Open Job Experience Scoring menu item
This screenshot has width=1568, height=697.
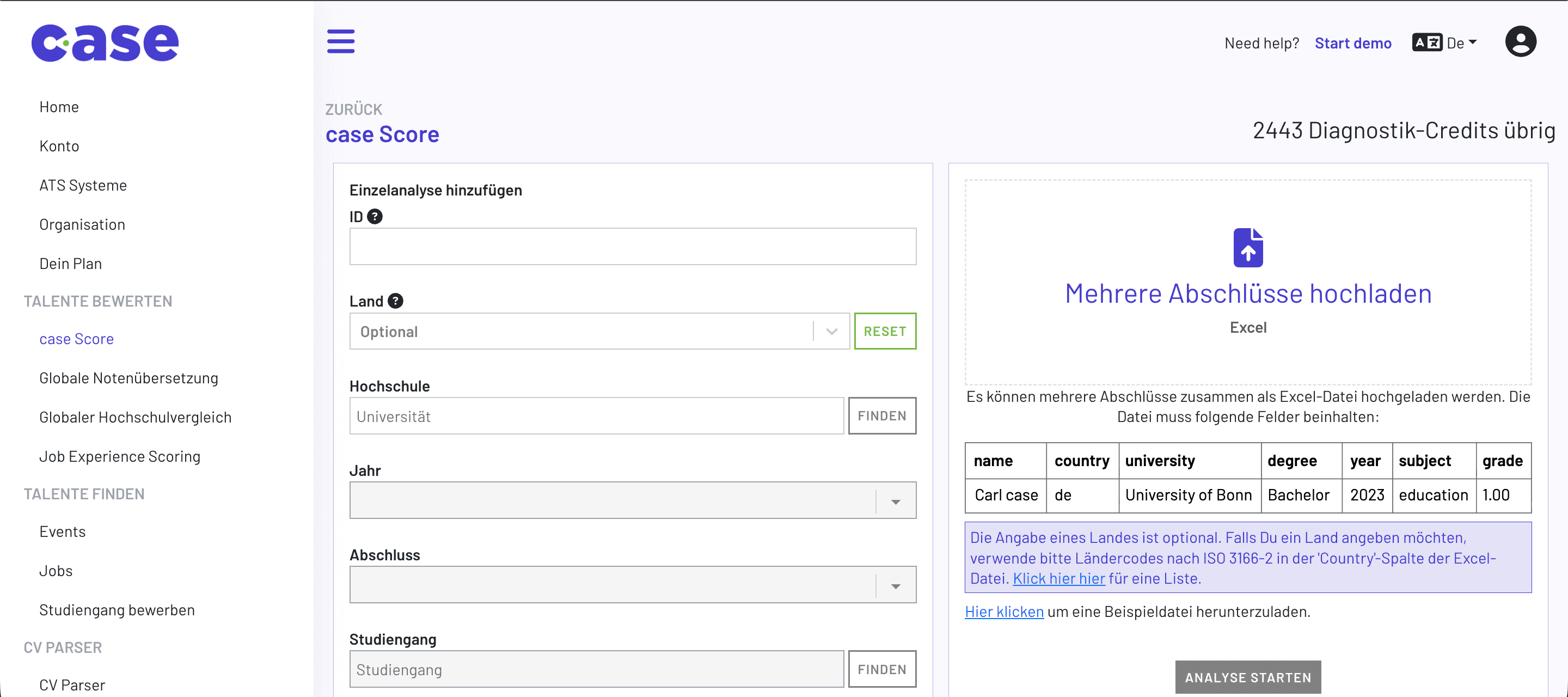119,456
